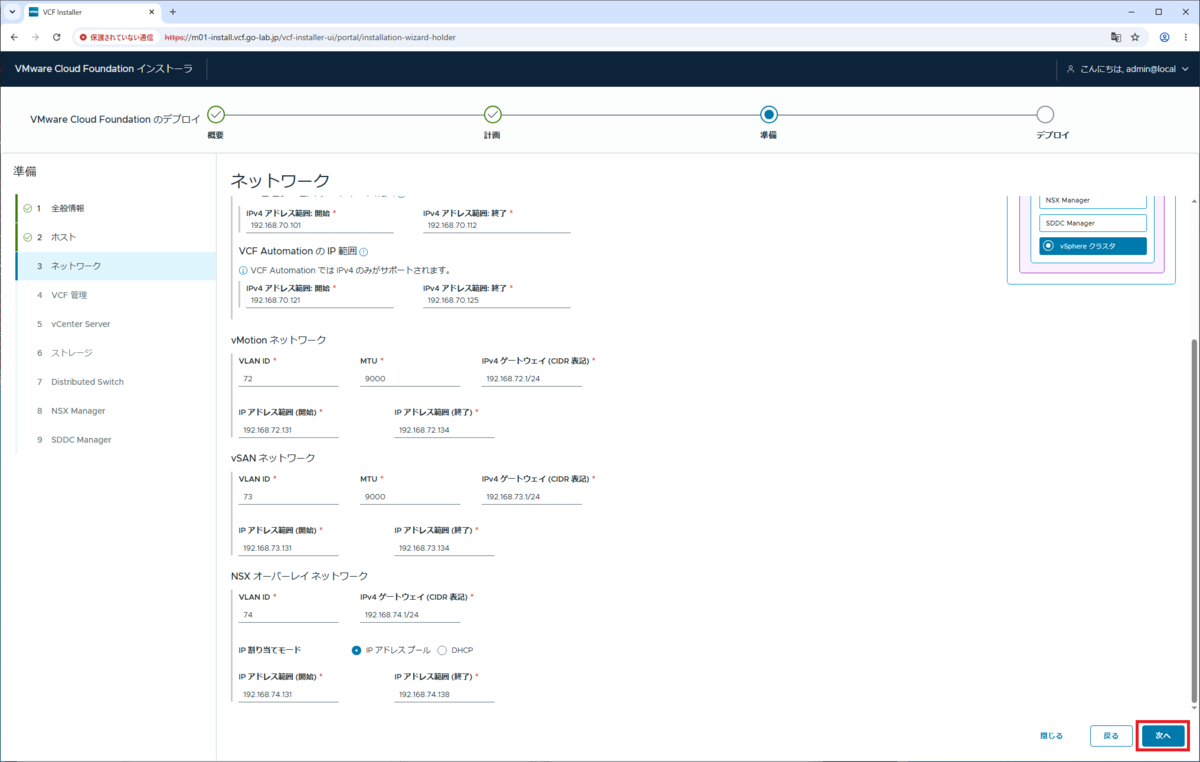Click the vSAN end IP field 192.168.73.134

click(x=444, y=548)
